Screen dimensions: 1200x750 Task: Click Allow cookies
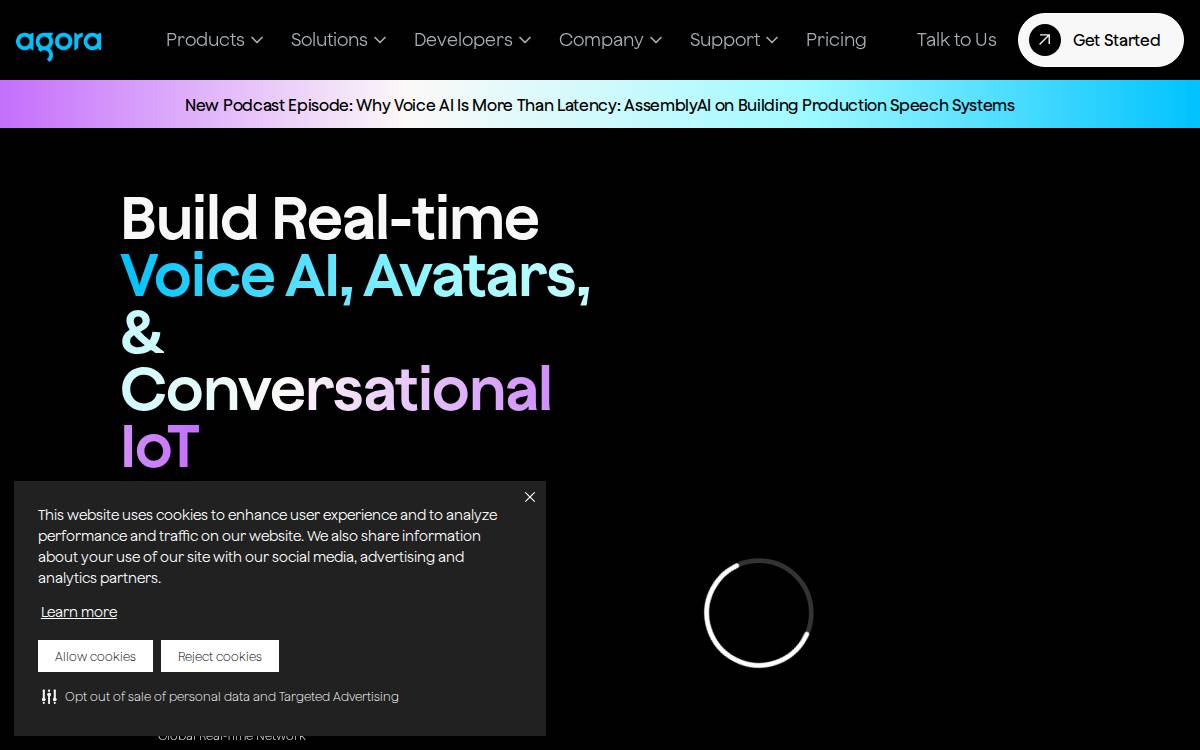(x=95, y=656)
